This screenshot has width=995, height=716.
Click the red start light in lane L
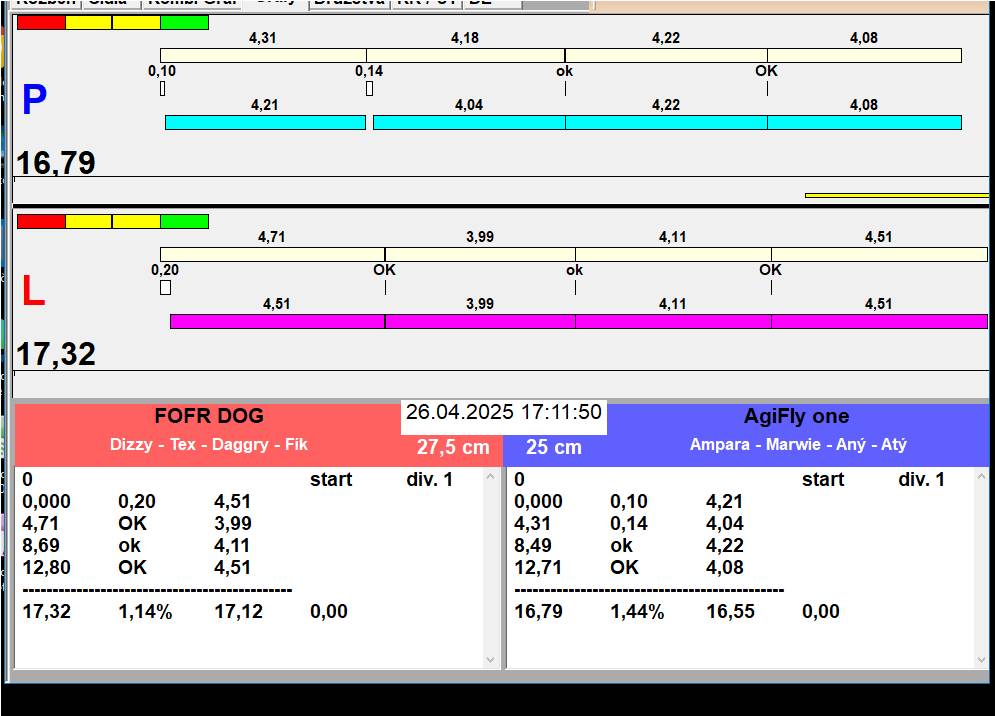click(x=41, y=221)
